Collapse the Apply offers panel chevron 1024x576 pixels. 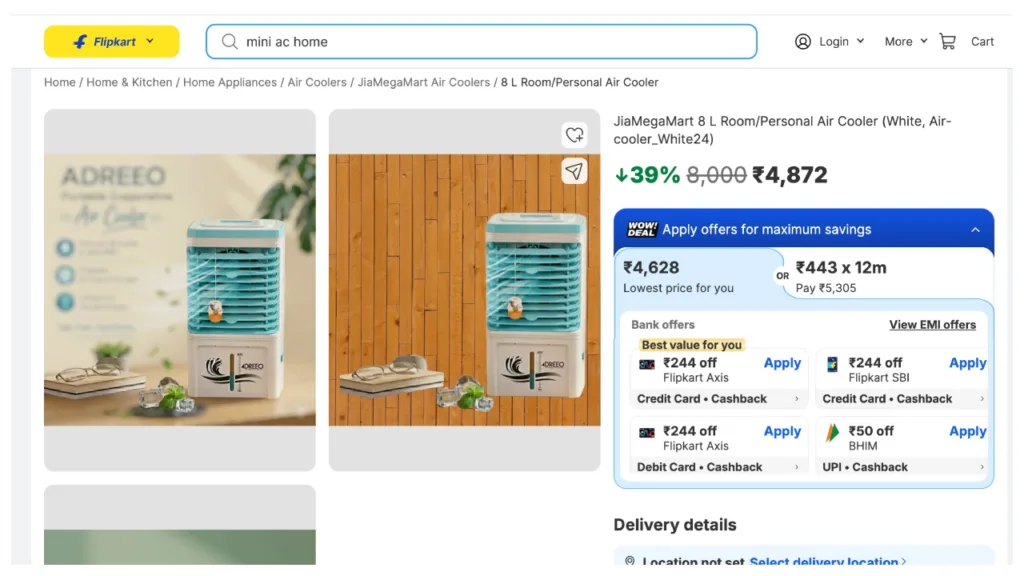tap(976, 230)
